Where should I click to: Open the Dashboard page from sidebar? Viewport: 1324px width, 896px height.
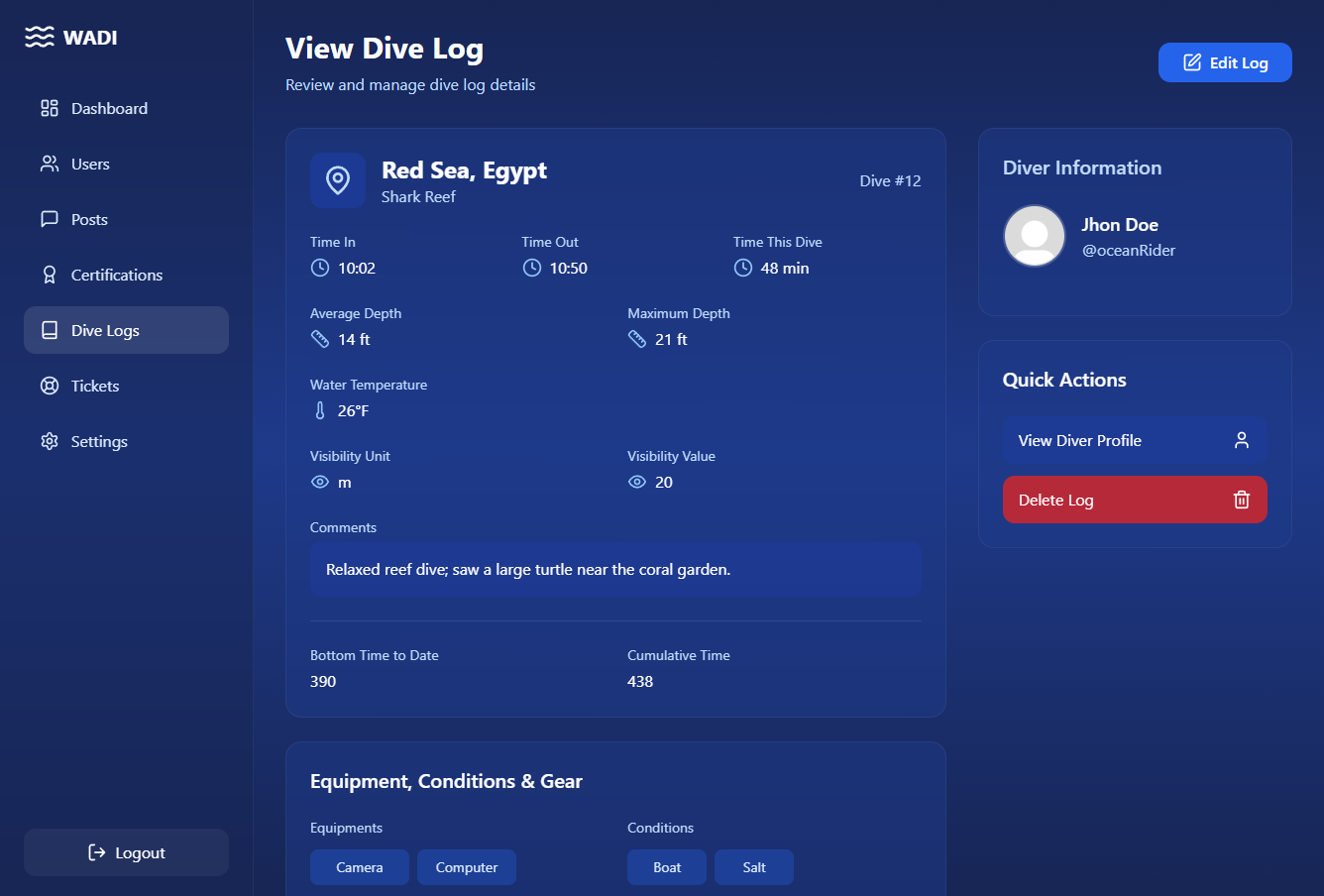[109, 108]
